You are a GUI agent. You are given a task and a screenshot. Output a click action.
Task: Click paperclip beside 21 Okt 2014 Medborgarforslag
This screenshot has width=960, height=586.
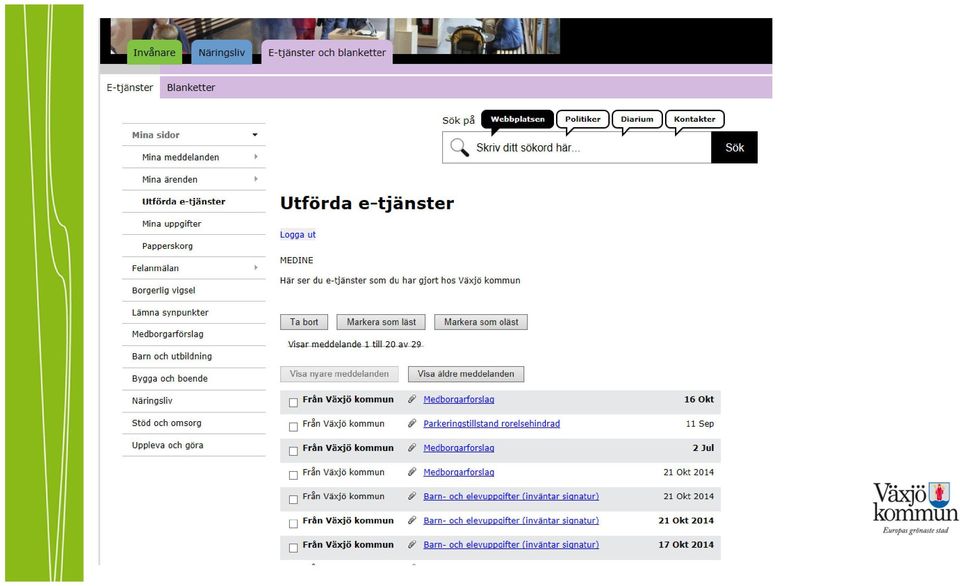(412, 472)
